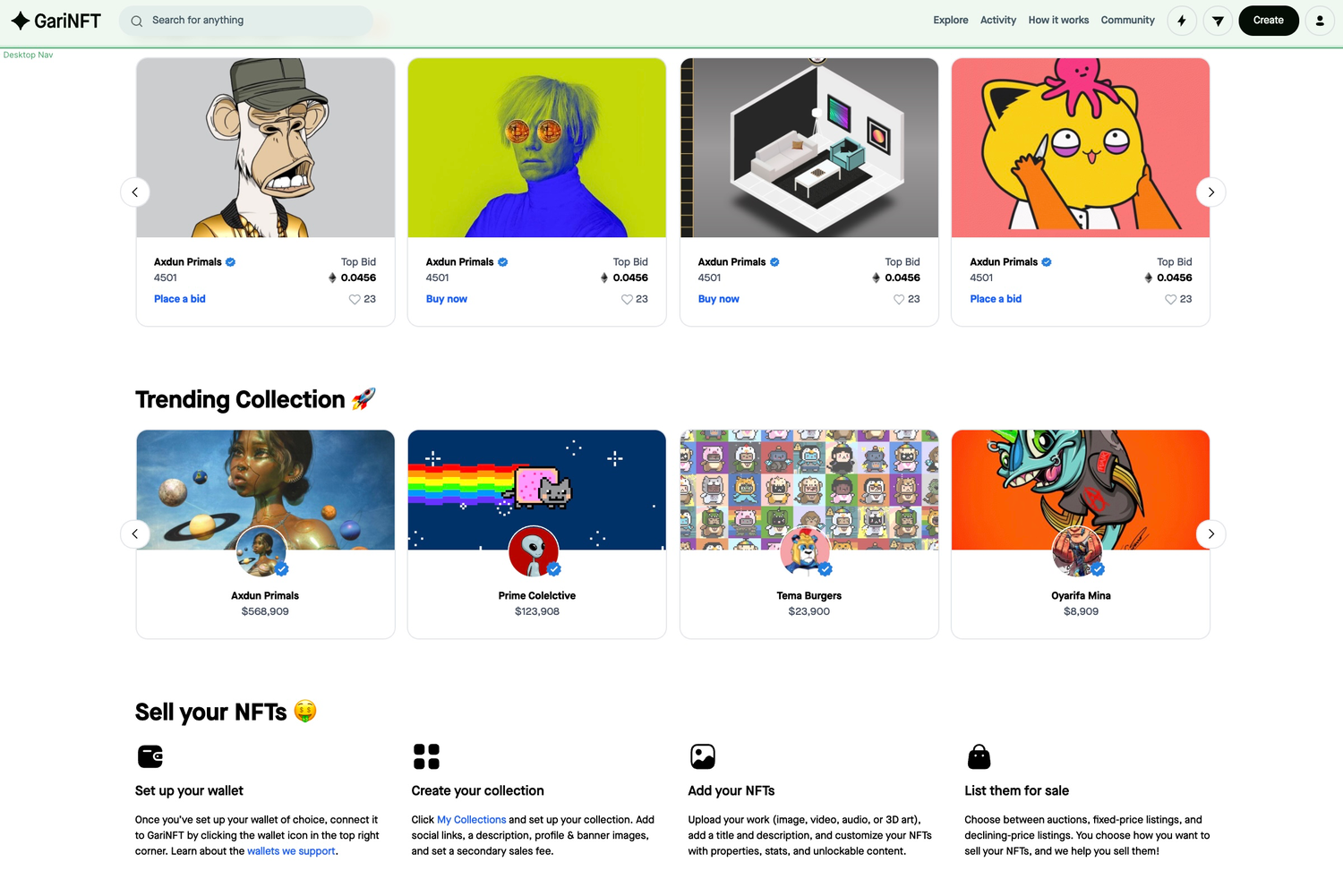Viewport: 1343px width, 896px height.
Task: Open the Community nav link
Action: pos(1127,20)
